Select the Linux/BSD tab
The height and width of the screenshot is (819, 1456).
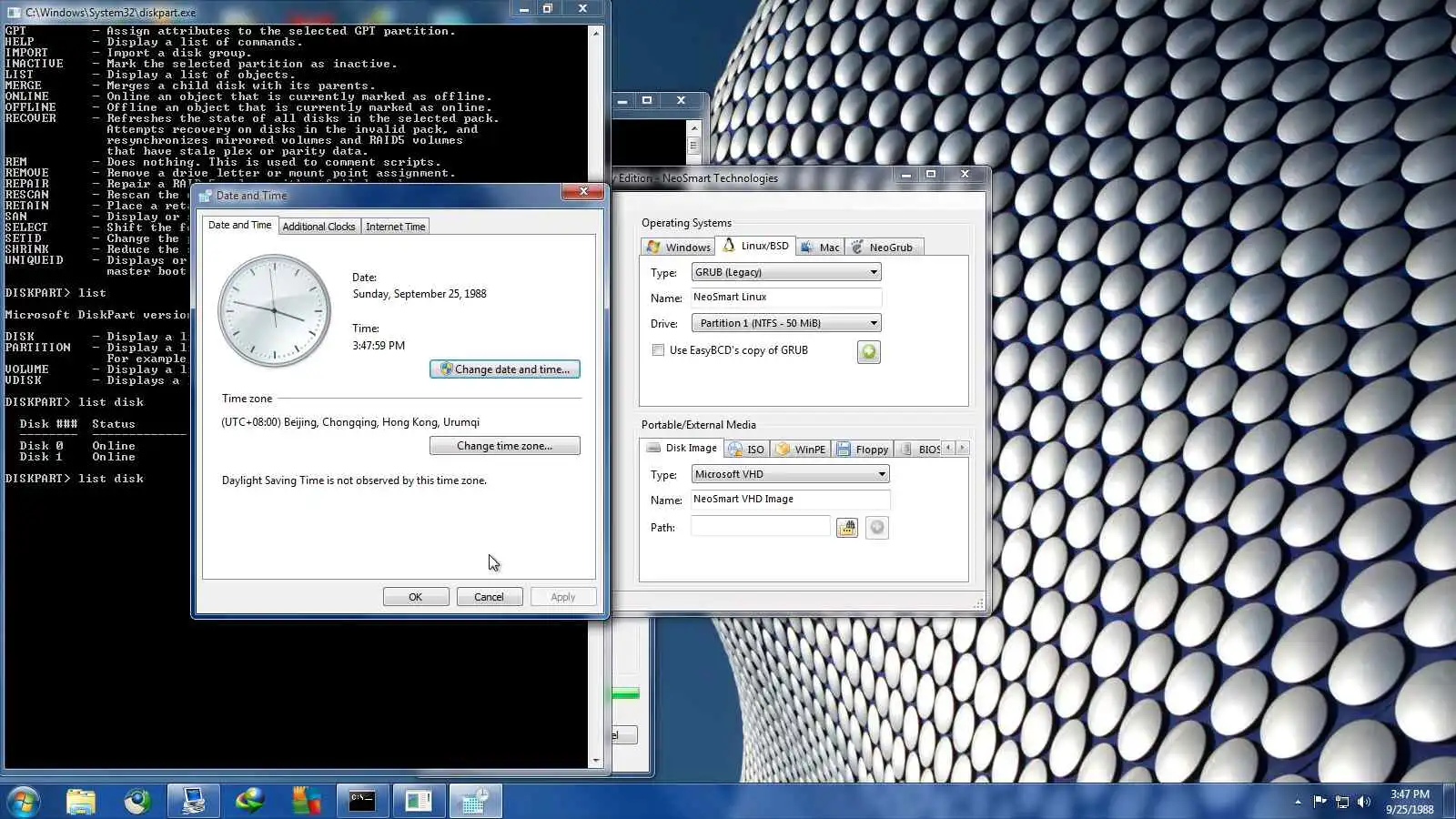755,246
